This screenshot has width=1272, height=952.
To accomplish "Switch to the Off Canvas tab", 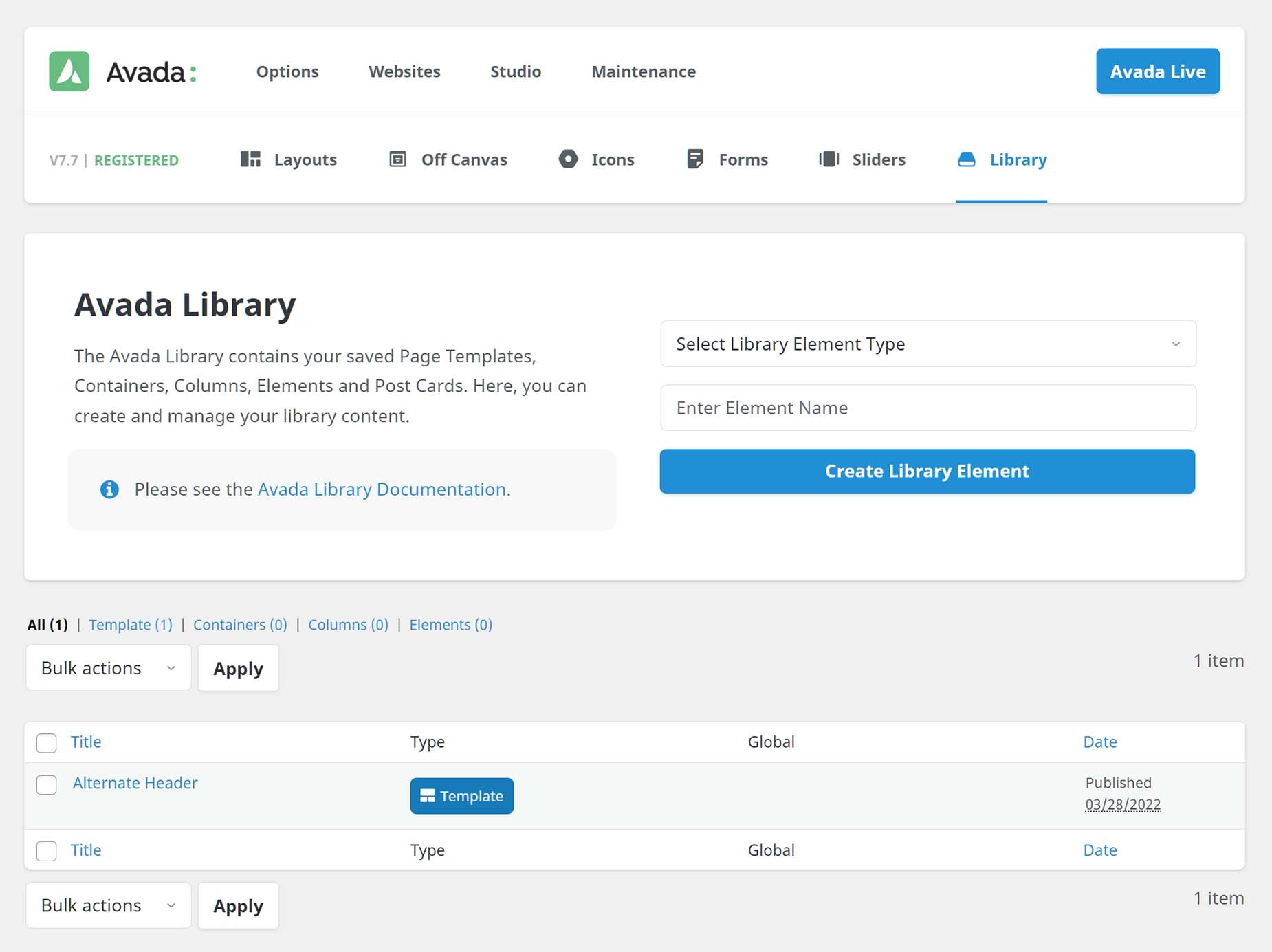I will [x=448, y=159].
